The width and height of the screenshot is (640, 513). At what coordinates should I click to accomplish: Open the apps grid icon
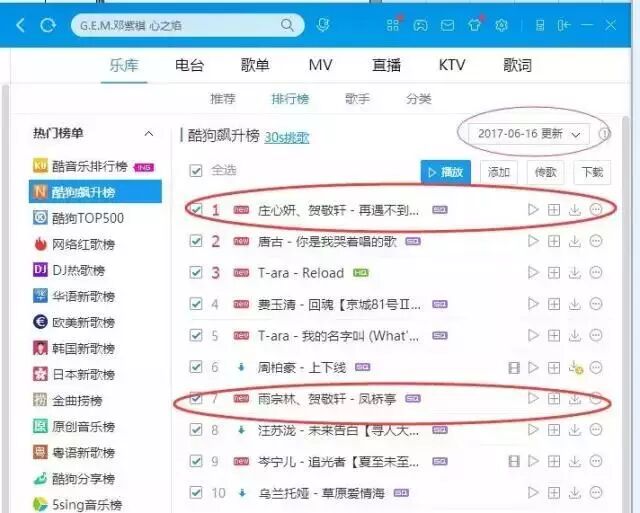393,25
